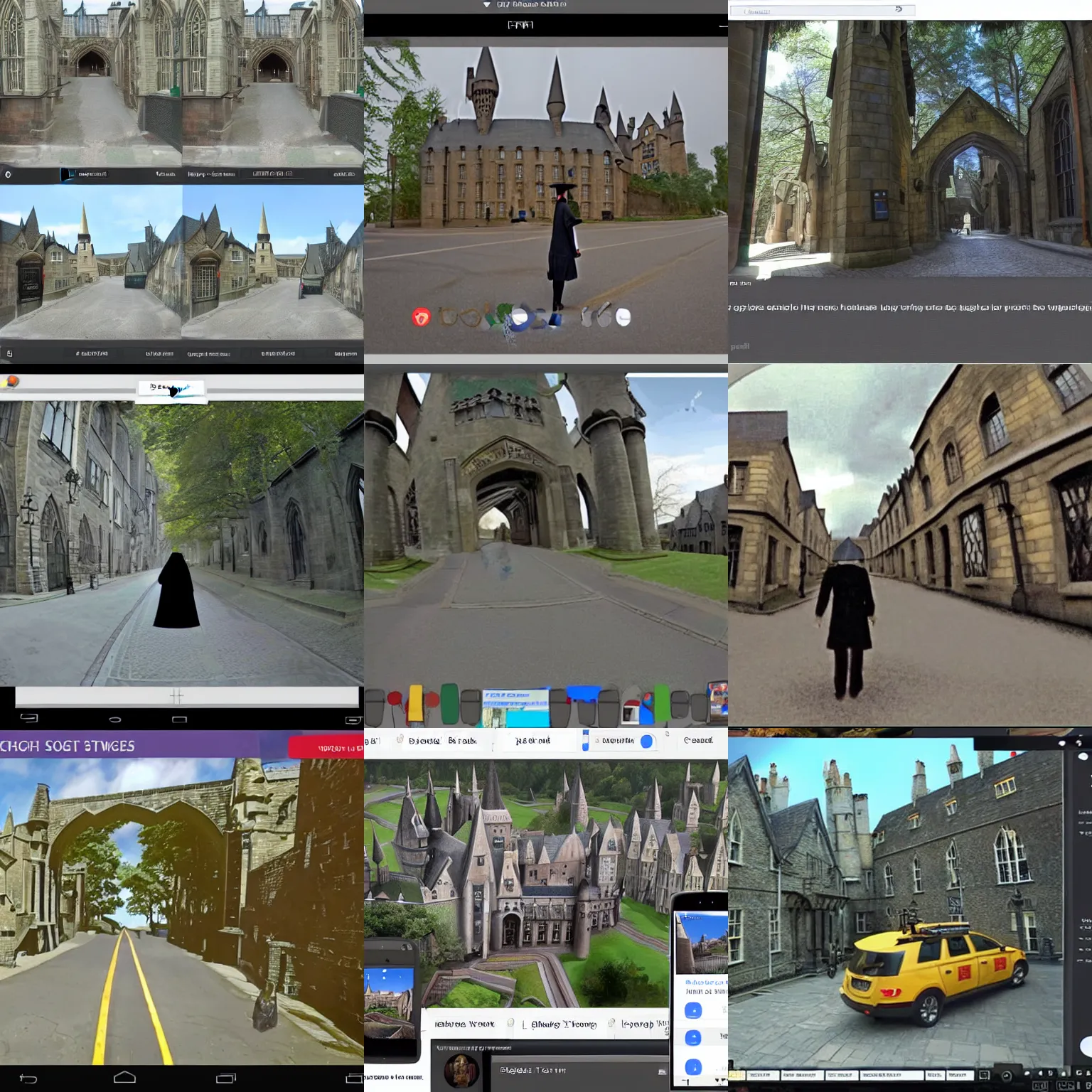Tap Android back icon under the cloaked-figure view

coord(29,718)
